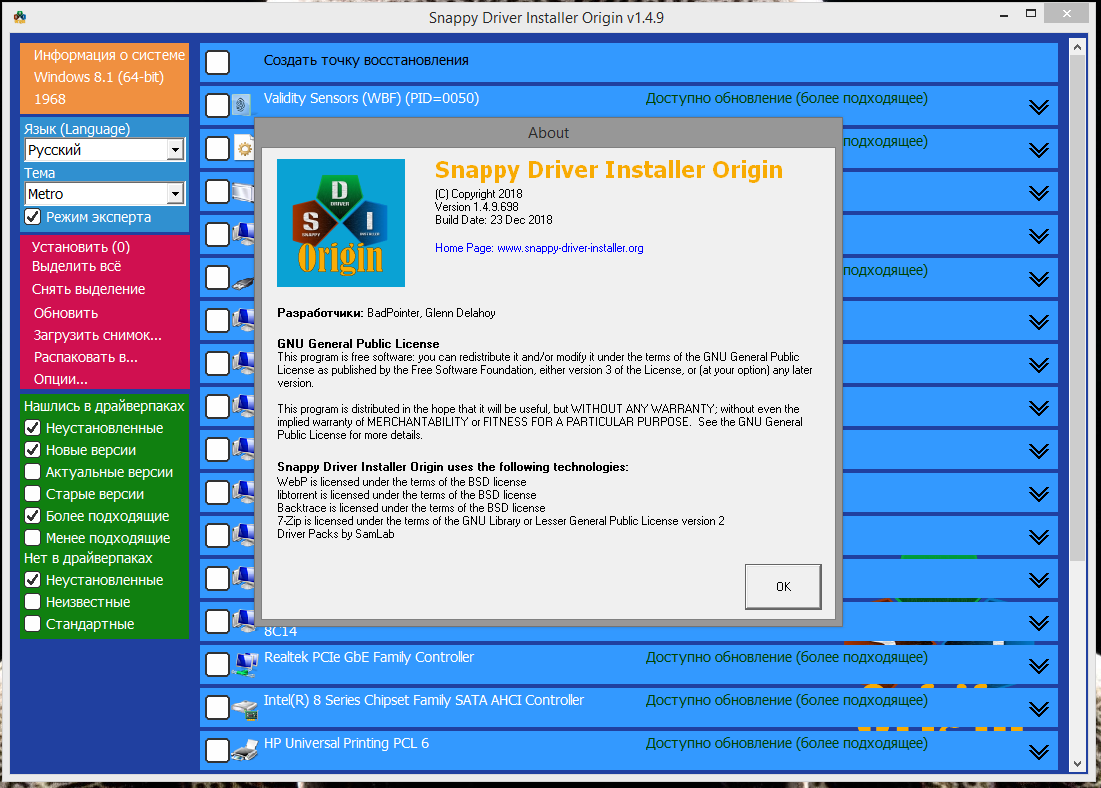Enable the Старые версии filter

point(32,494)
